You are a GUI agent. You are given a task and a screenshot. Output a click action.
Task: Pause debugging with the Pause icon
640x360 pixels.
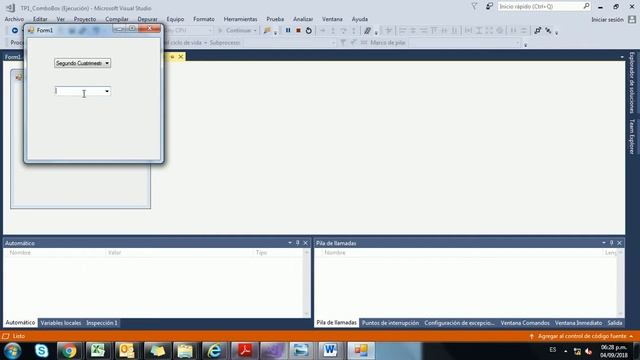[x=288, y=30]
